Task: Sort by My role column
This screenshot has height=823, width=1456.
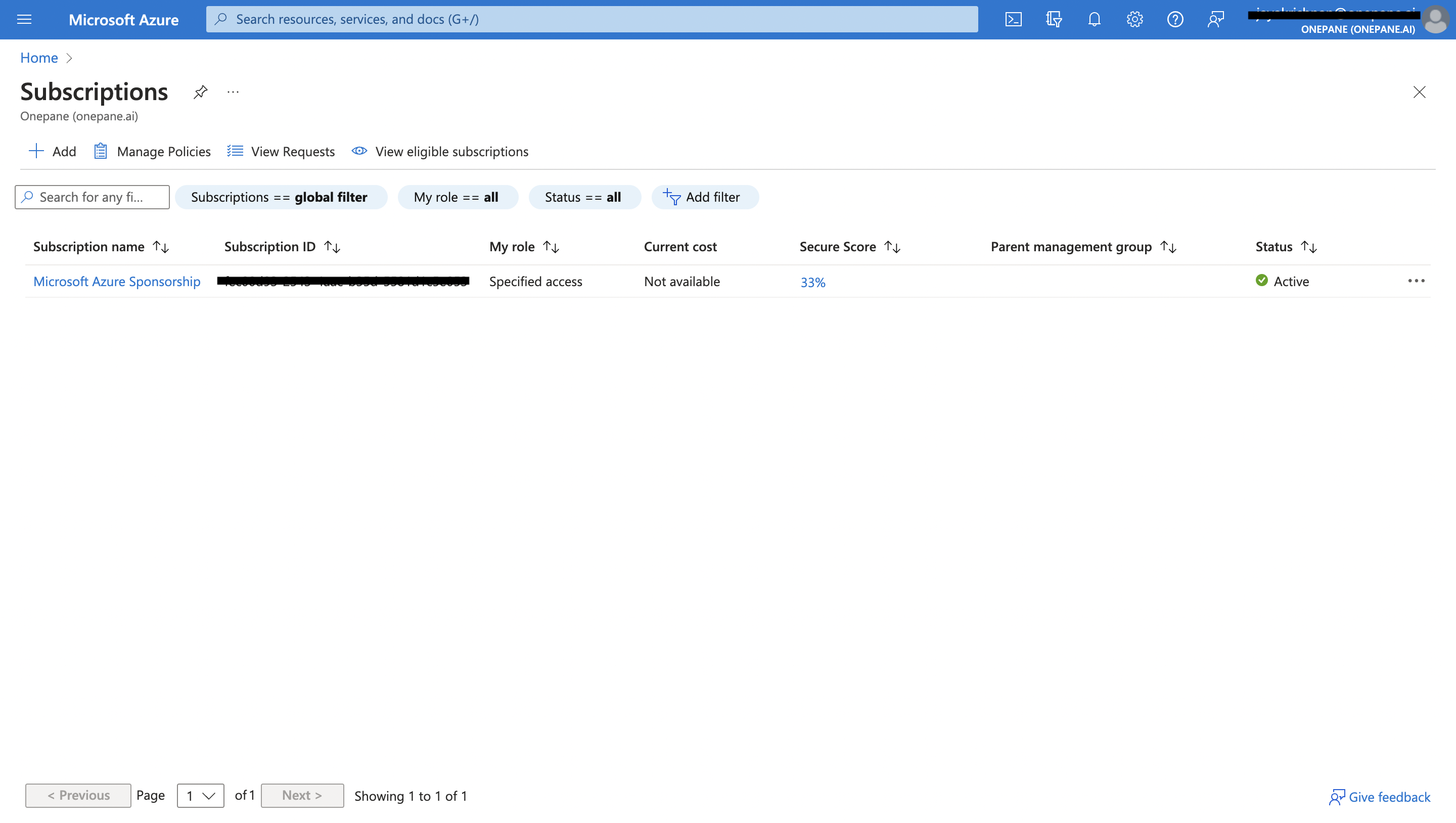Action: coord(524,247)
